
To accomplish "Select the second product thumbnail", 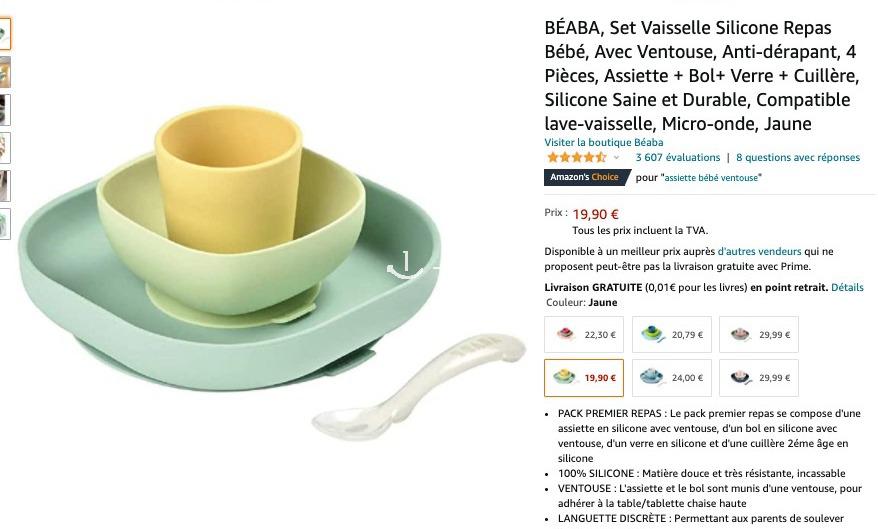I will coord(4,72).
